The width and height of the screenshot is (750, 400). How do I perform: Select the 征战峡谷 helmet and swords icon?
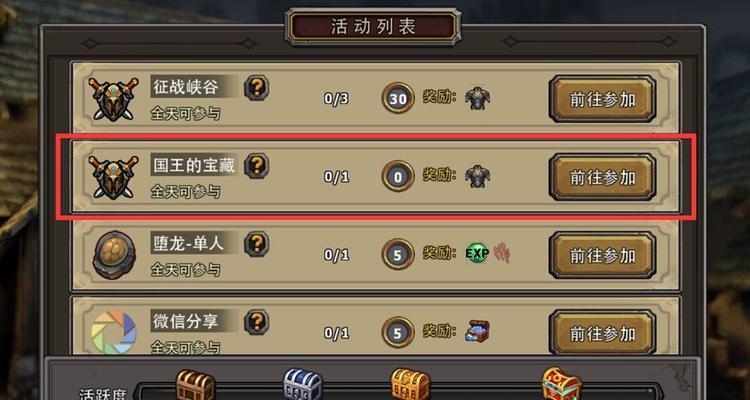[x=113, y=99]
